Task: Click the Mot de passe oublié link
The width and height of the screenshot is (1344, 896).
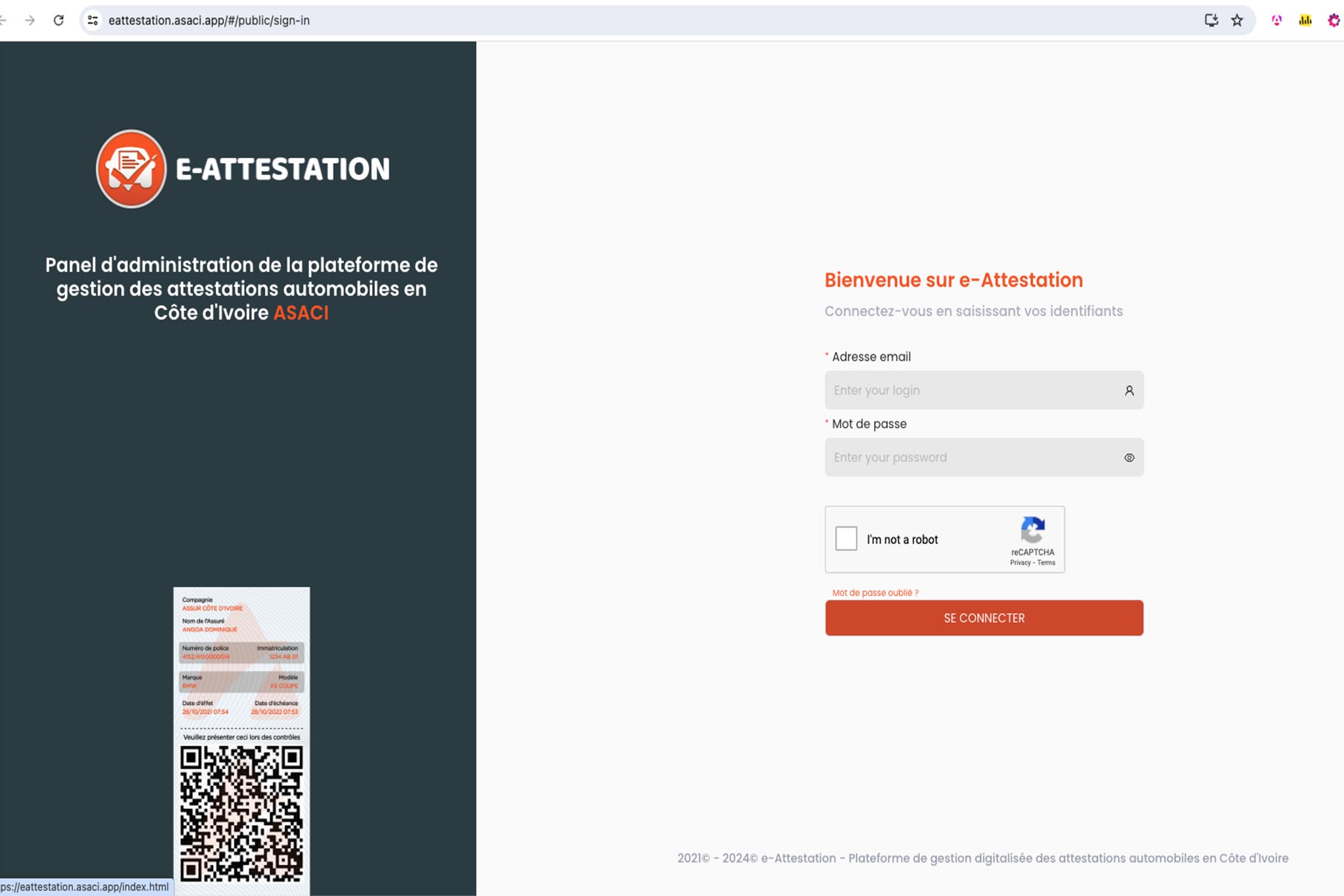Action: pos(875,593)
